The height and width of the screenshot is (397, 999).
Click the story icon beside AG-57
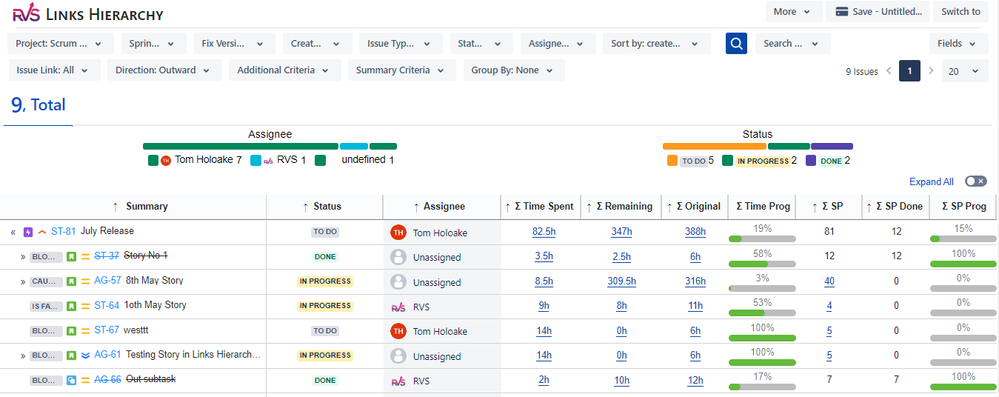(72, 281)
